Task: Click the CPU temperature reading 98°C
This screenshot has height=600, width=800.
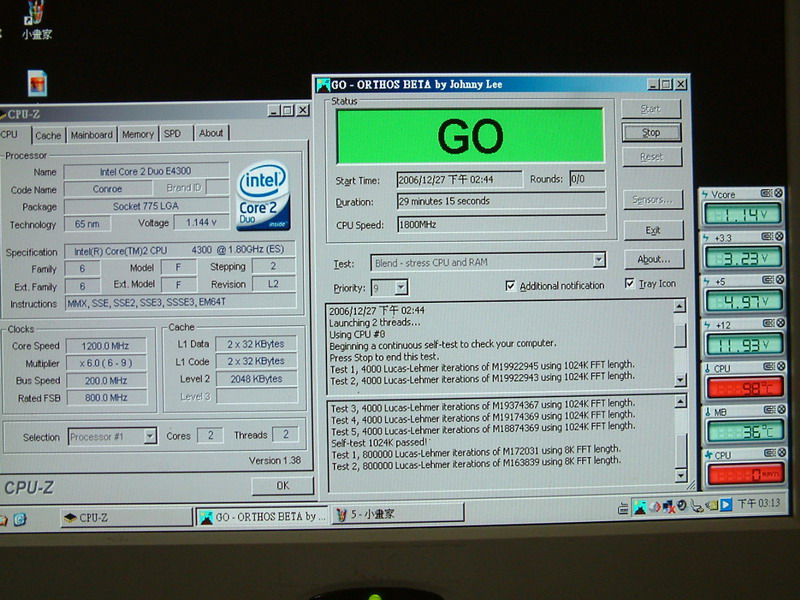Action: click(745, 388)
